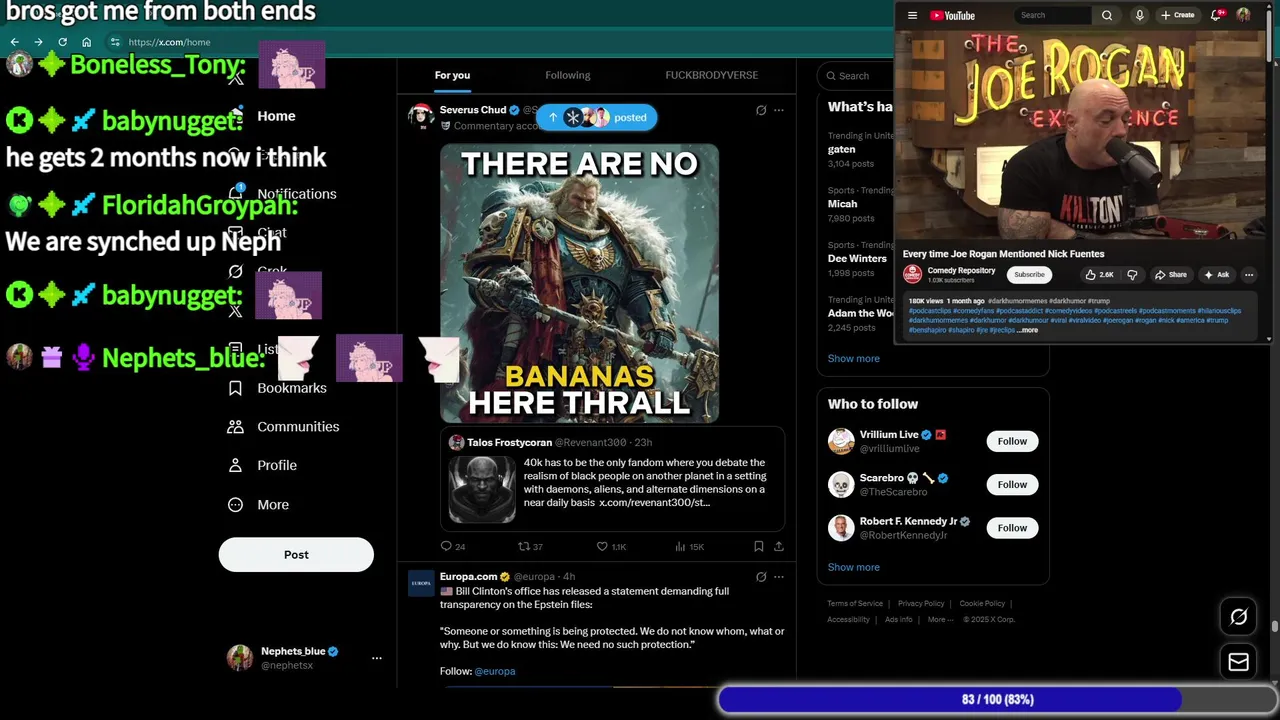Open the Terms of Service link
Screen dimensions: 1280x720
point(855,604)
